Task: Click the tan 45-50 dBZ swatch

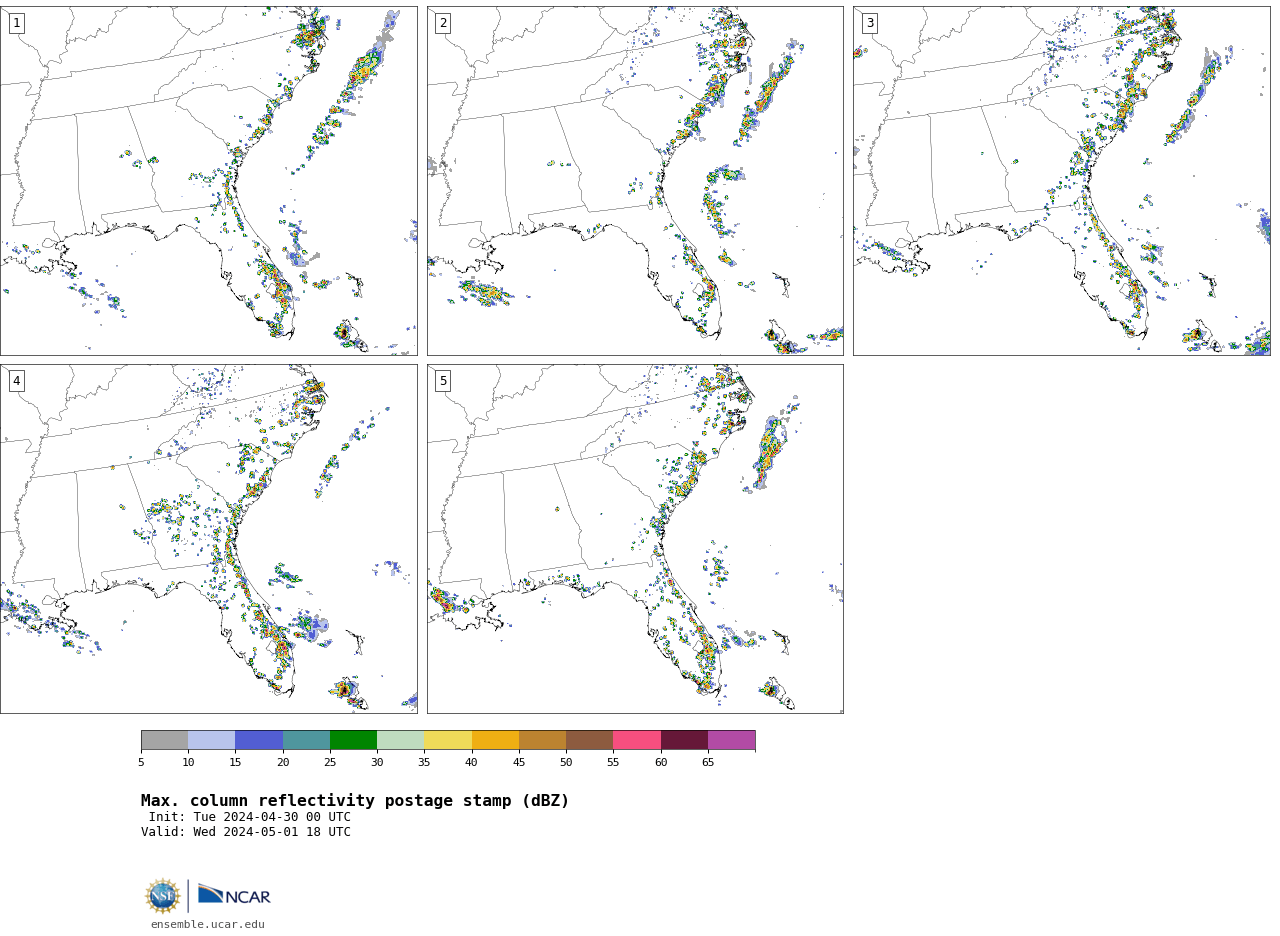Action: (x=542, y=740)
